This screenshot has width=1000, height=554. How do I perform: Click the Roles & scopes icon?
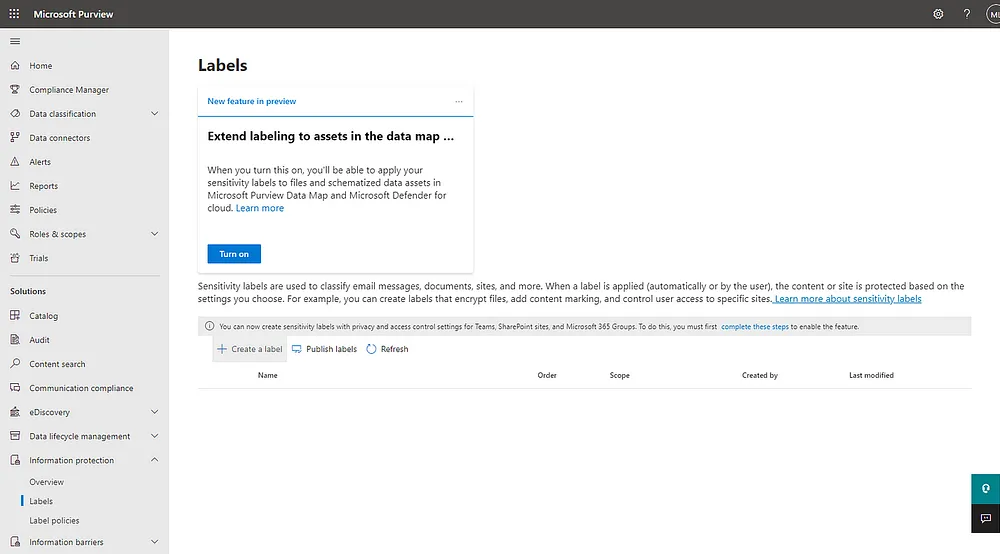coord(15,233)
